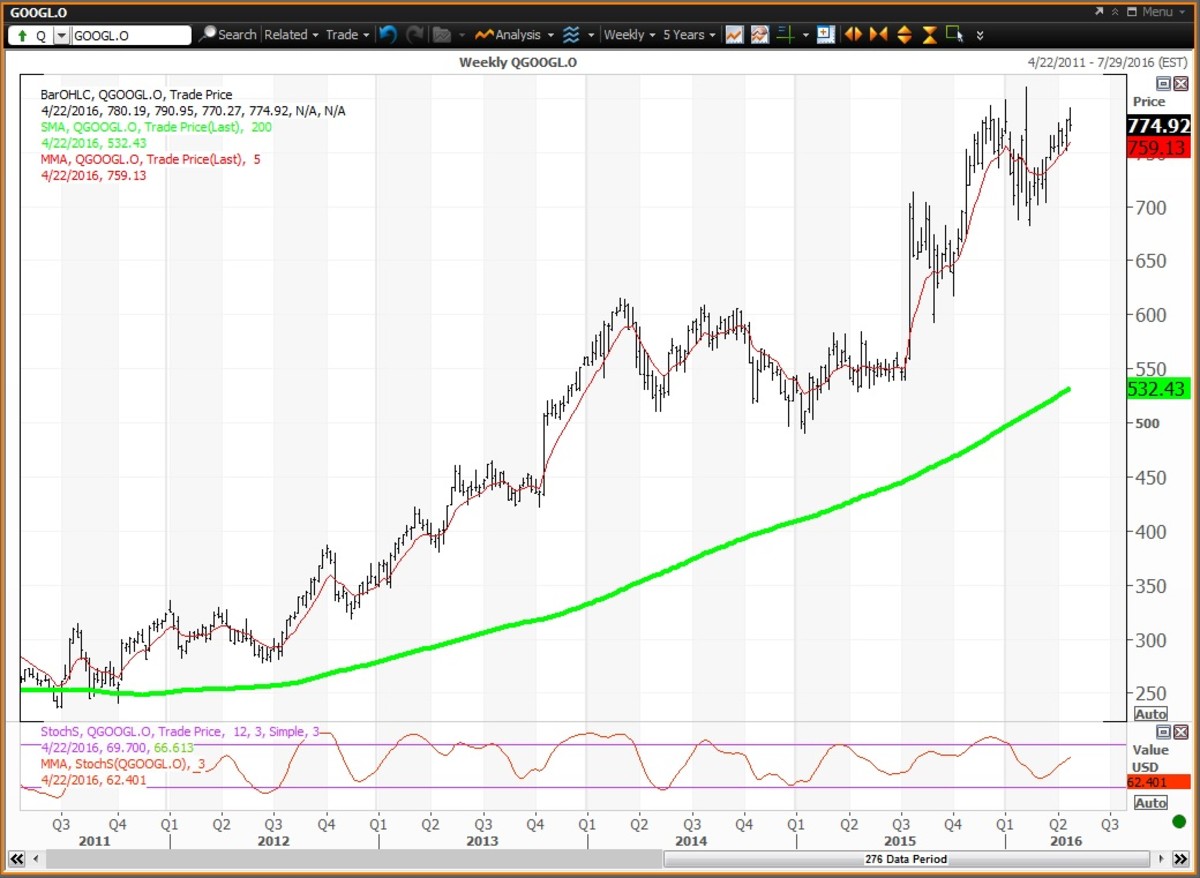Open the Menu at the top right
Viewport: 1200px width, 878px height.
coord(1158,11)
